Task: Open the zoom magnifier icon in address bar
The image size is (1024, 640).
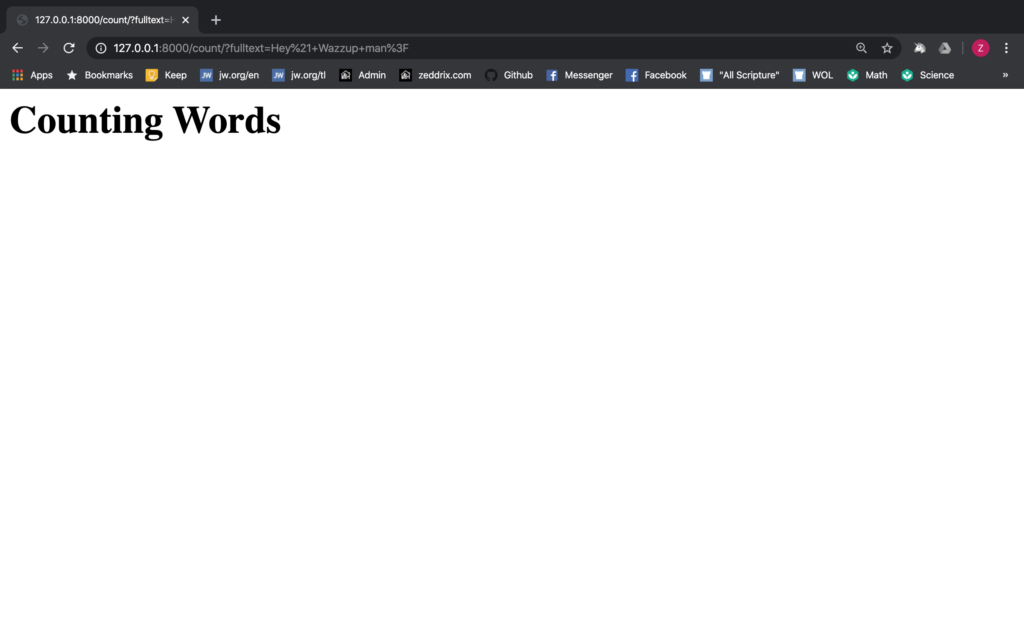Action: (861, 48)
